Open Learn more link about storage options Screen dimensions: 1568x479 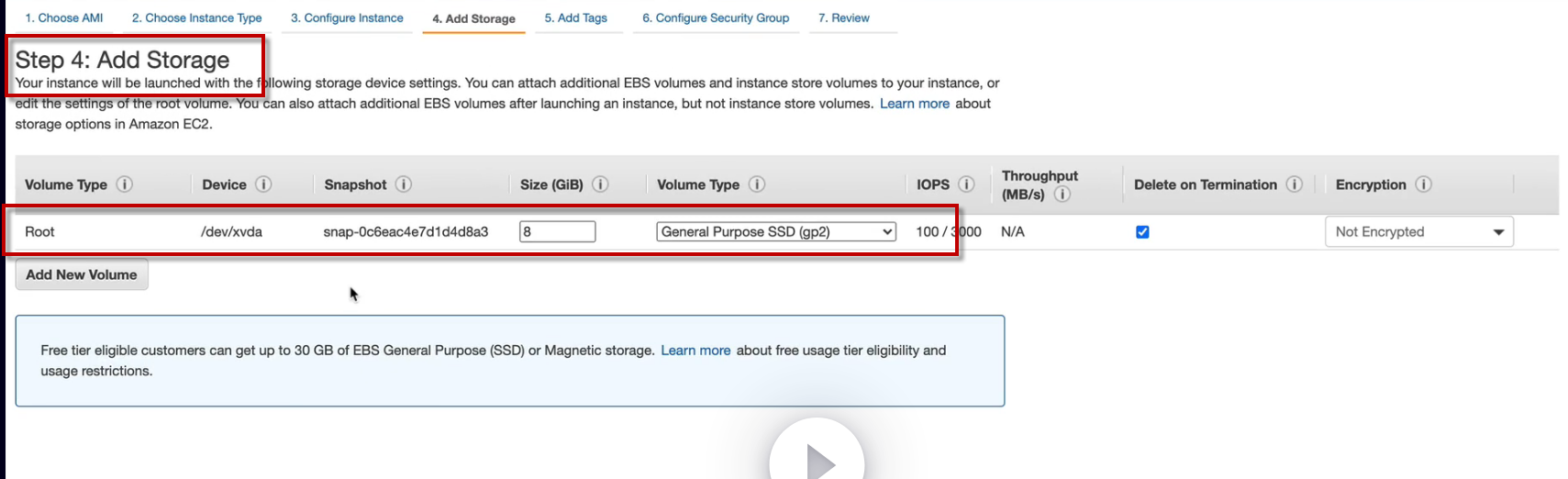pos(915,104)
